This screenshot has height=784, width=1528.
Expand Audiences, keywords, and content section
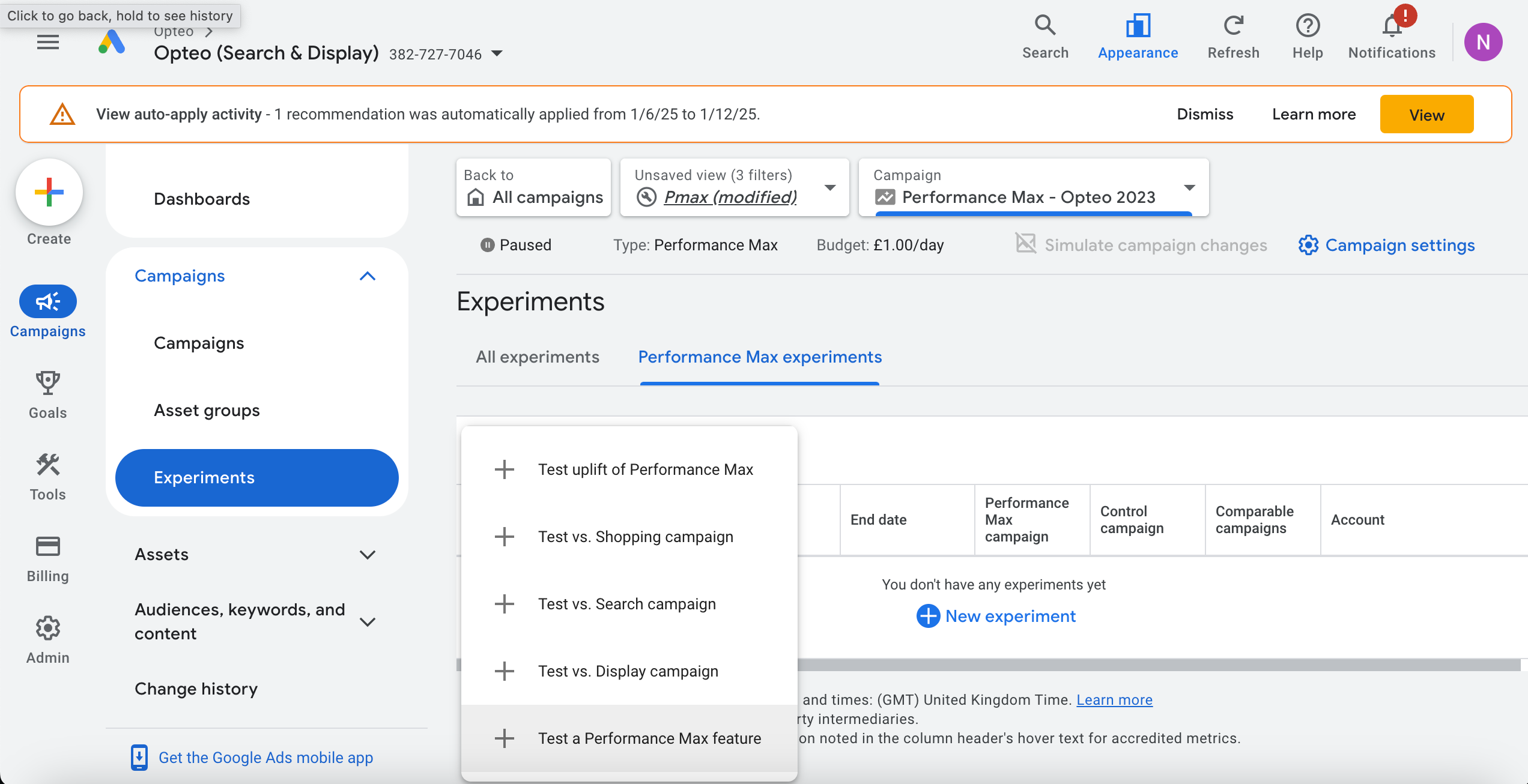(368, 622)
